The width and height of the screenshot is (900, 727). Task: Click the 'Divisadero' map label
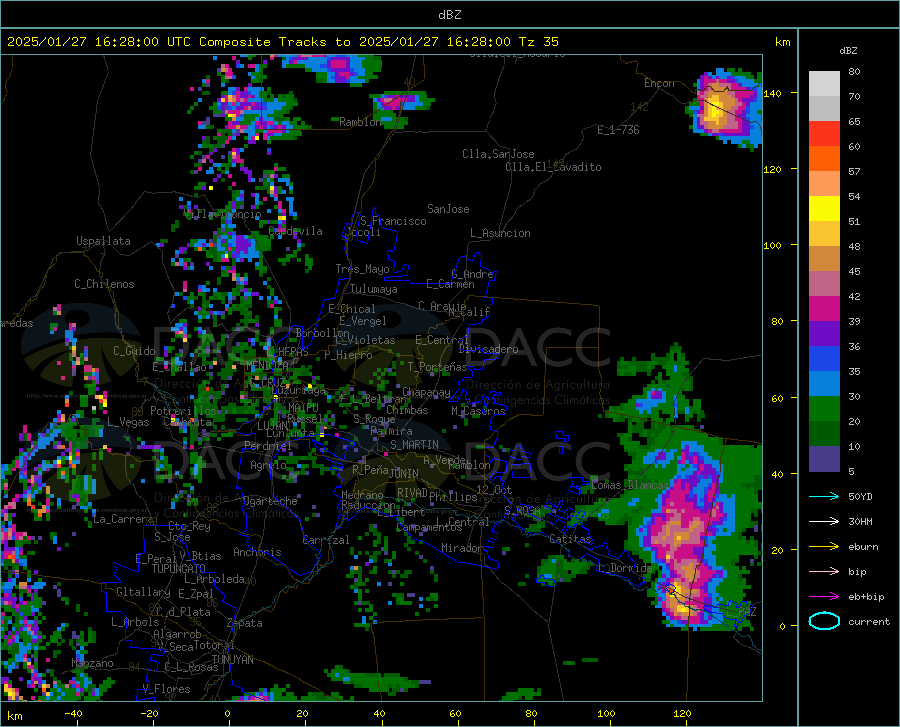488,349
